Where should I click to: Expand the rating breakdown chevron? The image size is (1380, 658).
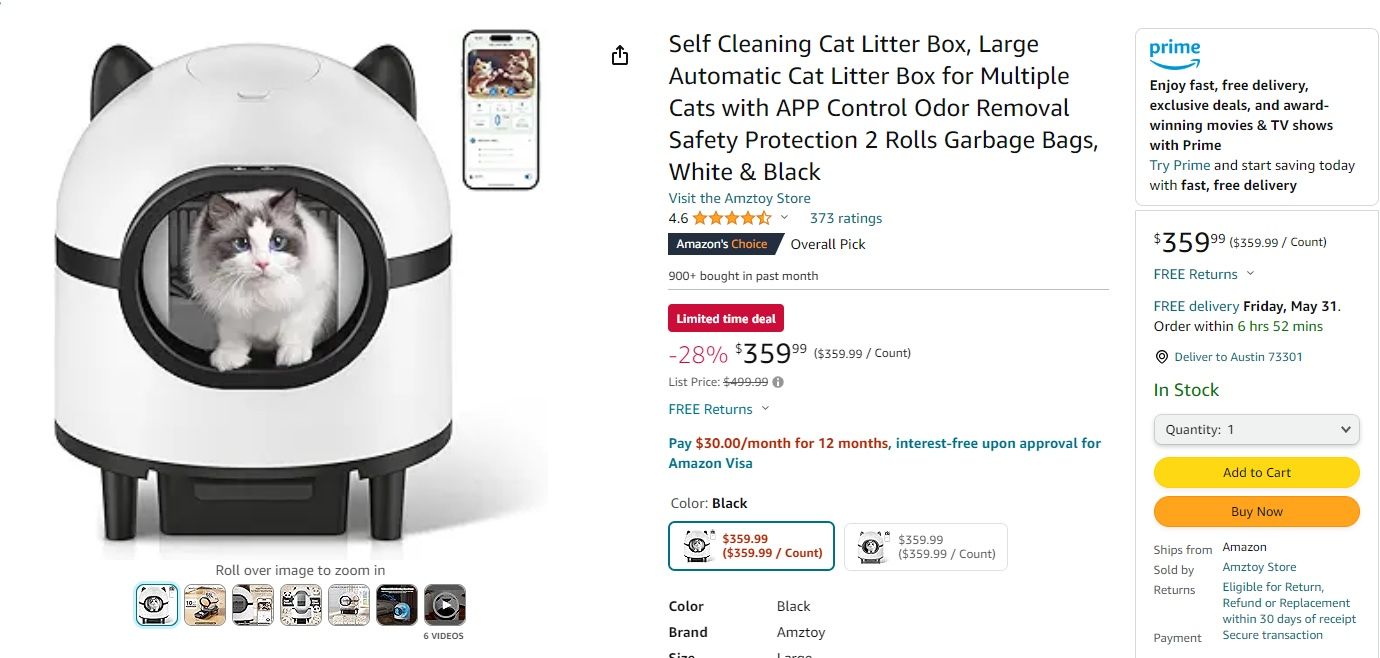pos(784,218)
